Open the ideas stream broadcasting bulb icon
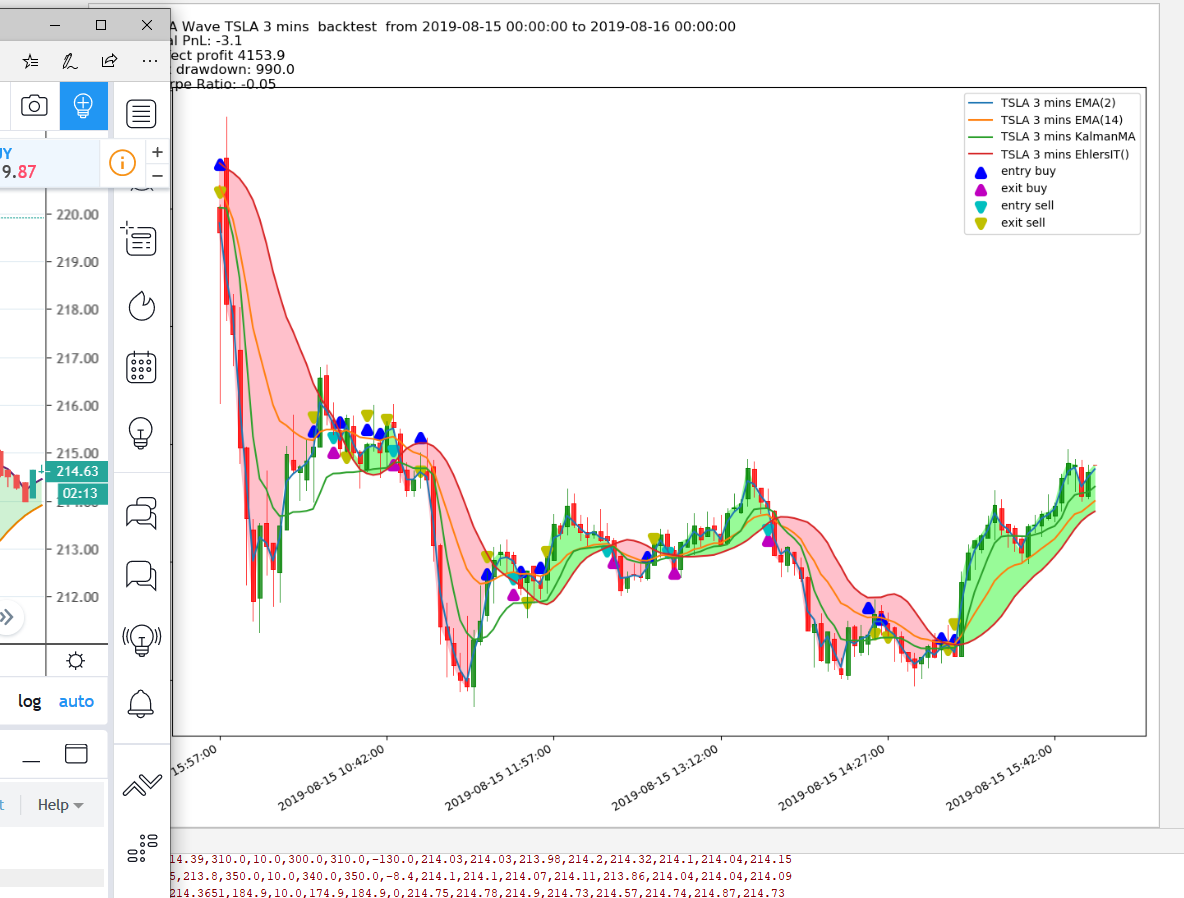The width and height of the screenshot is (1184, 898). pyautogui.click(x=141, y=640)
